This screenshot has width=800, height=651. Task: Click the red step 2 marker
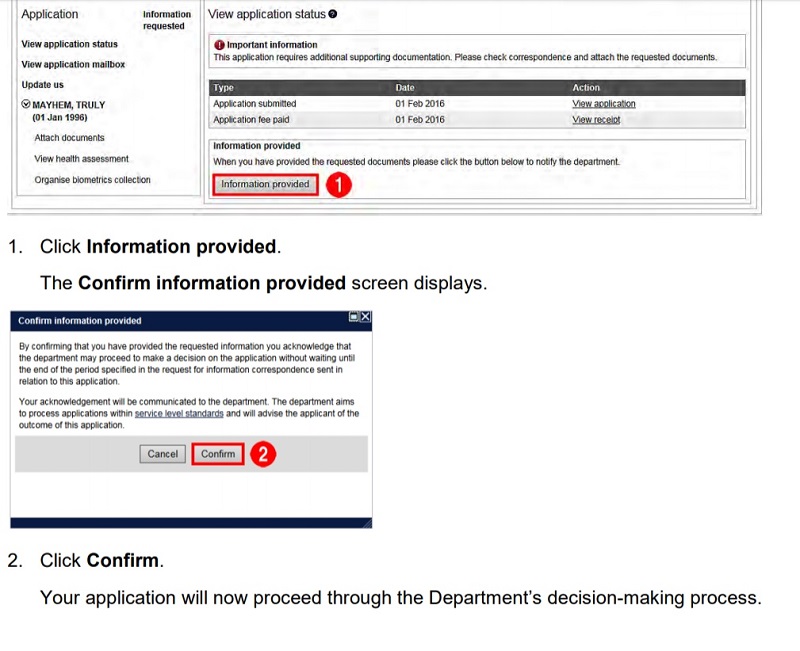262,454
